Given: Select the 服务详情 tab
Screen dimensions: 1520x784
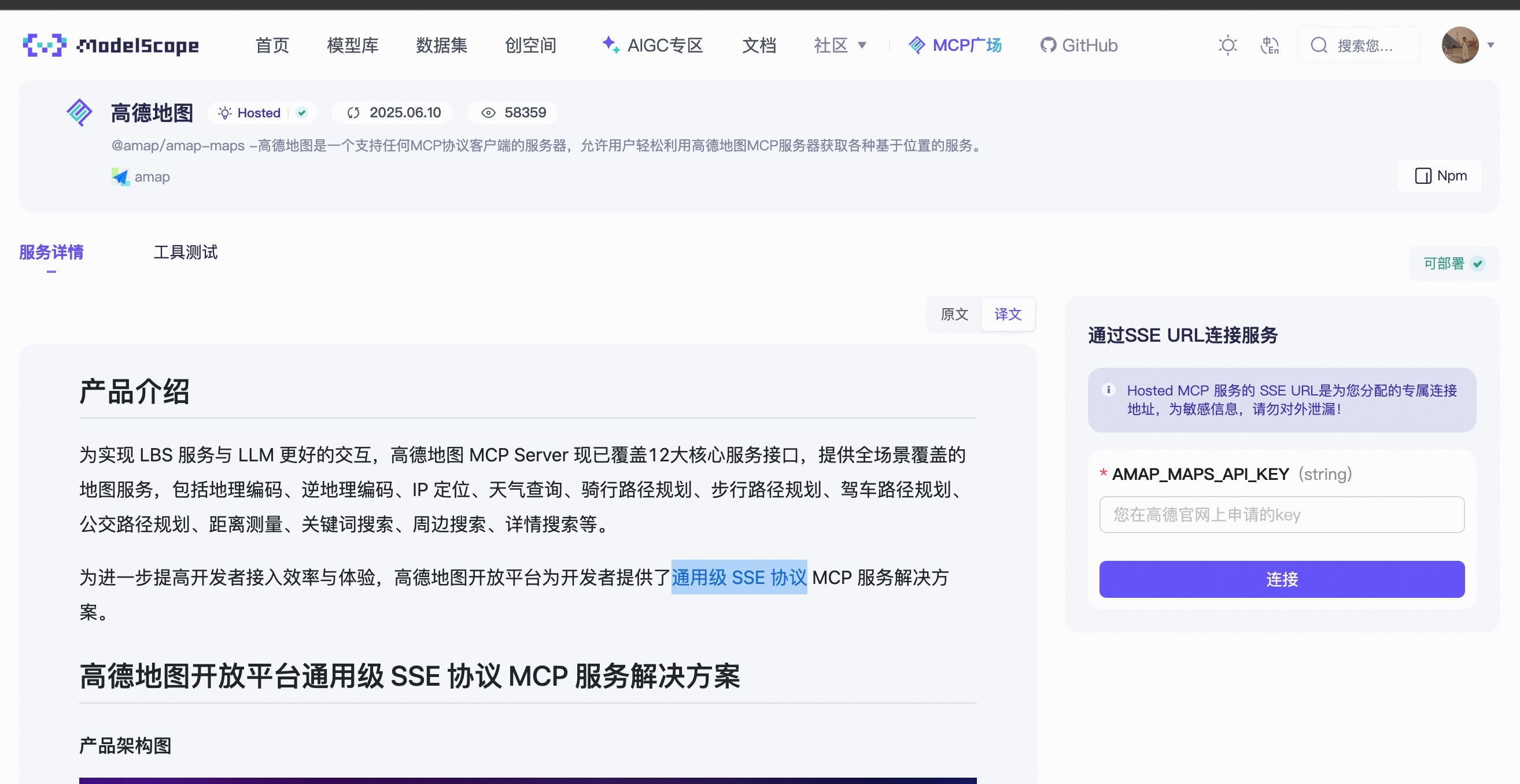Looking at the screenshot, I should (51, 252).
